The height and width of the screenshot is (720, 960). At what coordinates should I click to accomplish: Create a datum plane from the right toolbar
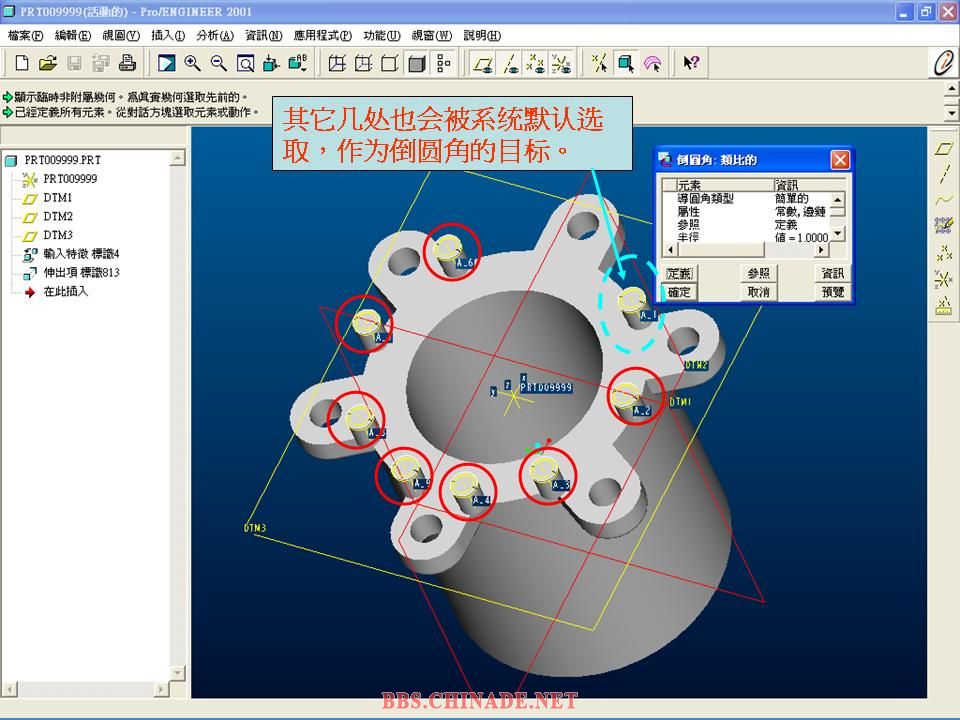pos(943,149)
